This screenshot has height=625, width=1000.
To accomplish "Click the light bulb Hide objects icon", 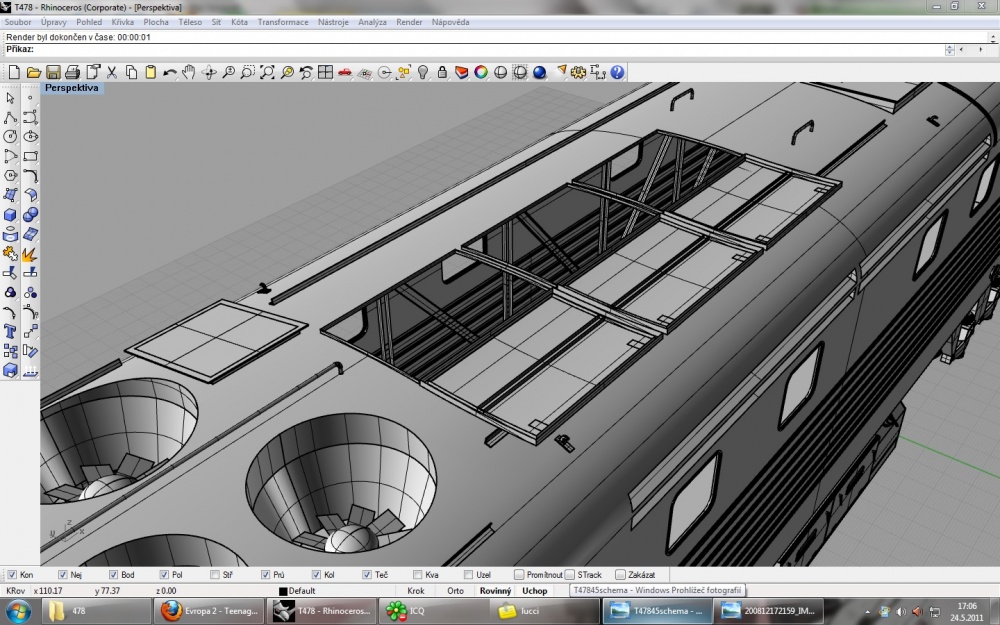I will tap(423, 72).
